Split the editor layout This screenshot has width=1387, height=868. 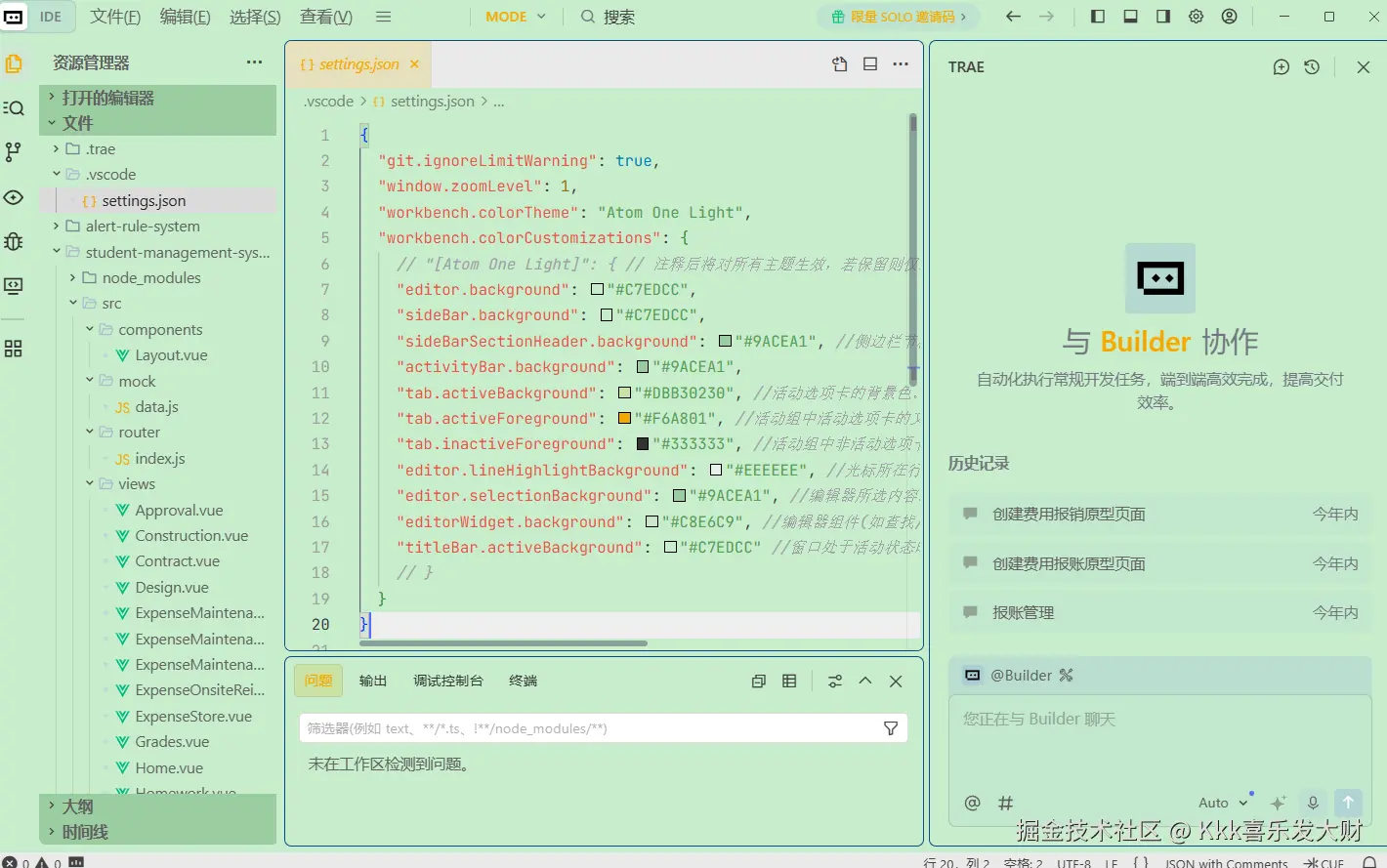870,64
